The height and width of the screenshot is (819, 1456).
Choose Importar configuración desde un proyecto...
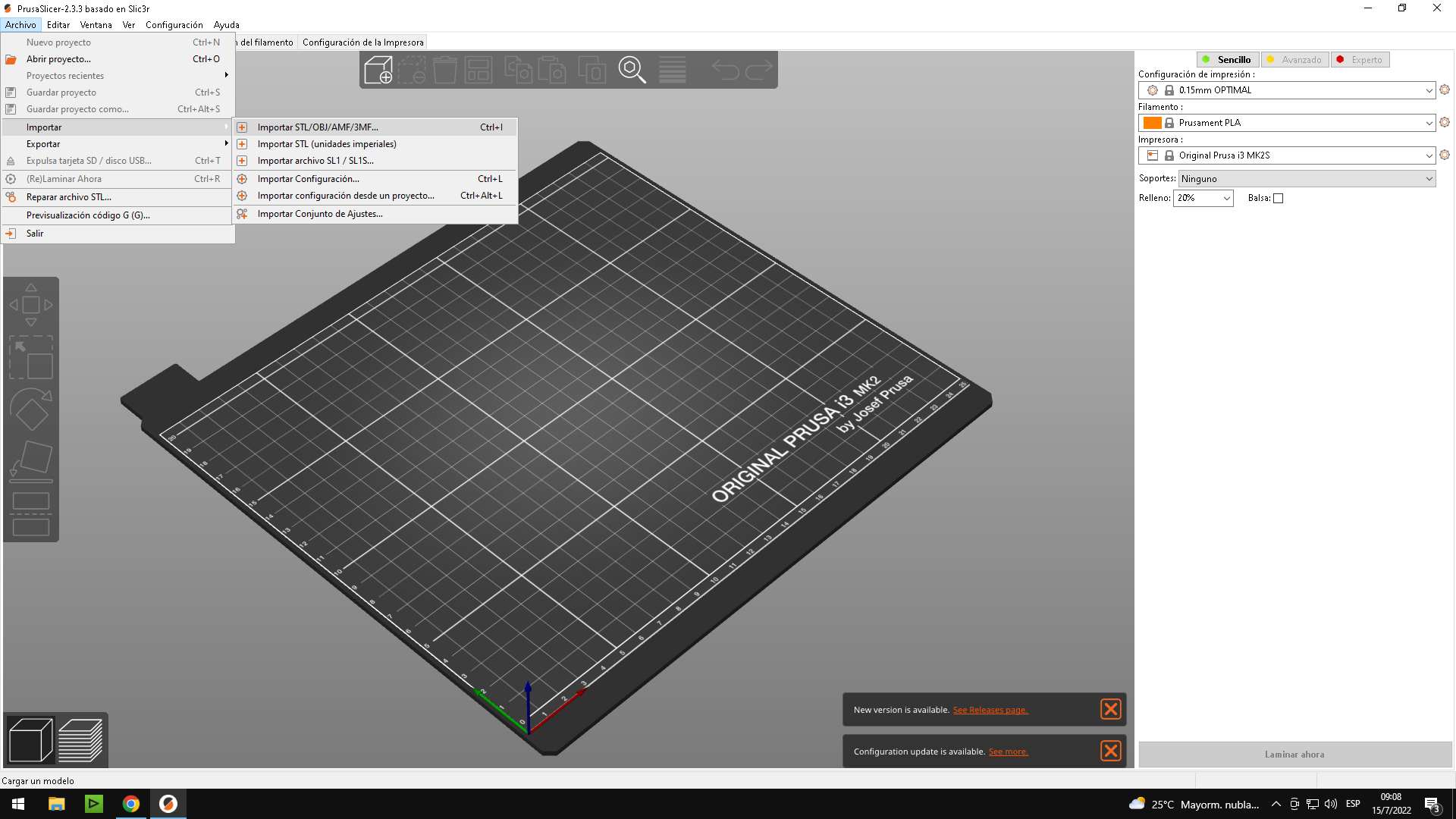click(375, 196)
